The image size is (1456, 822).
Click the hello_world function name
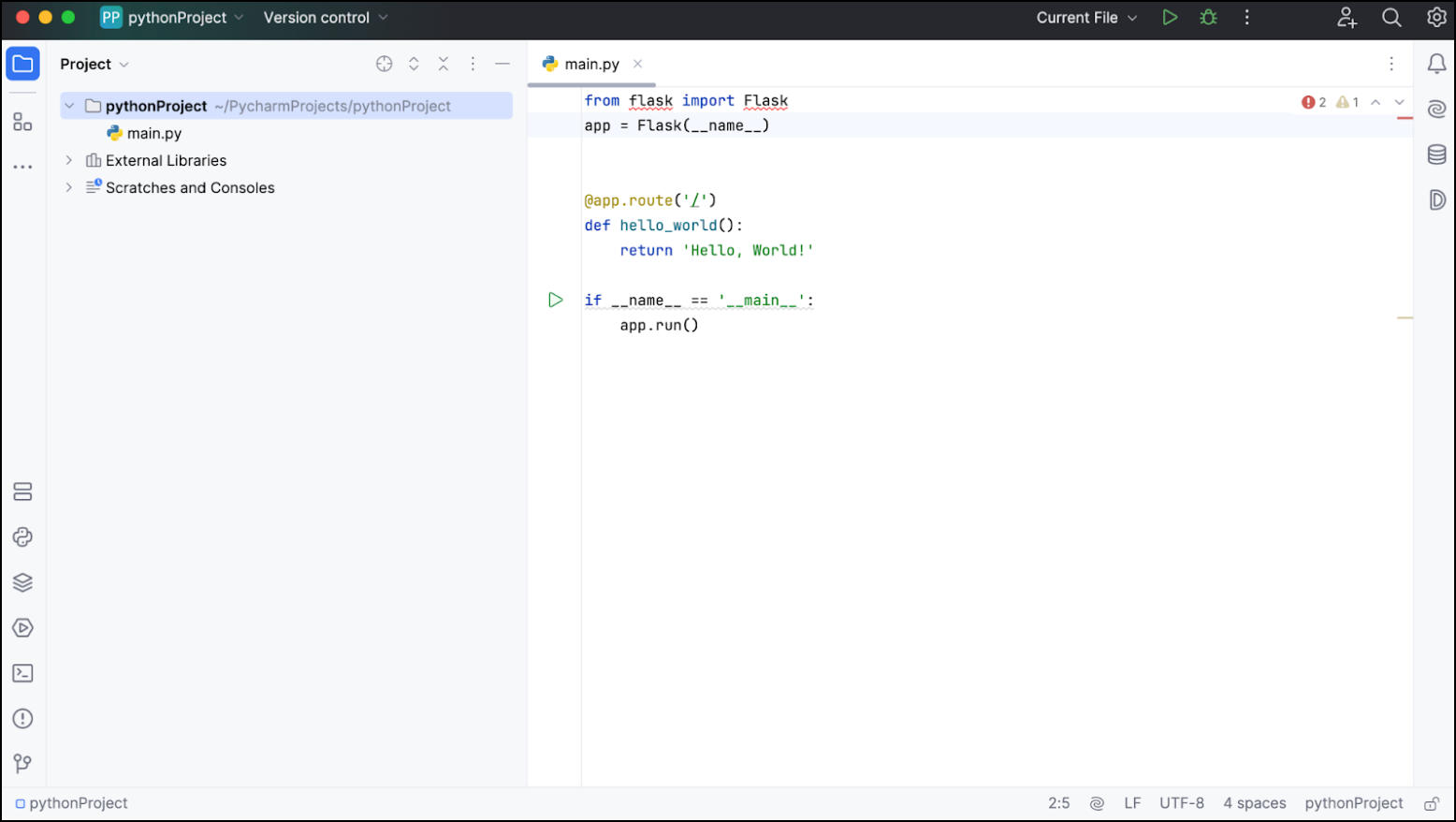[668, 225]
